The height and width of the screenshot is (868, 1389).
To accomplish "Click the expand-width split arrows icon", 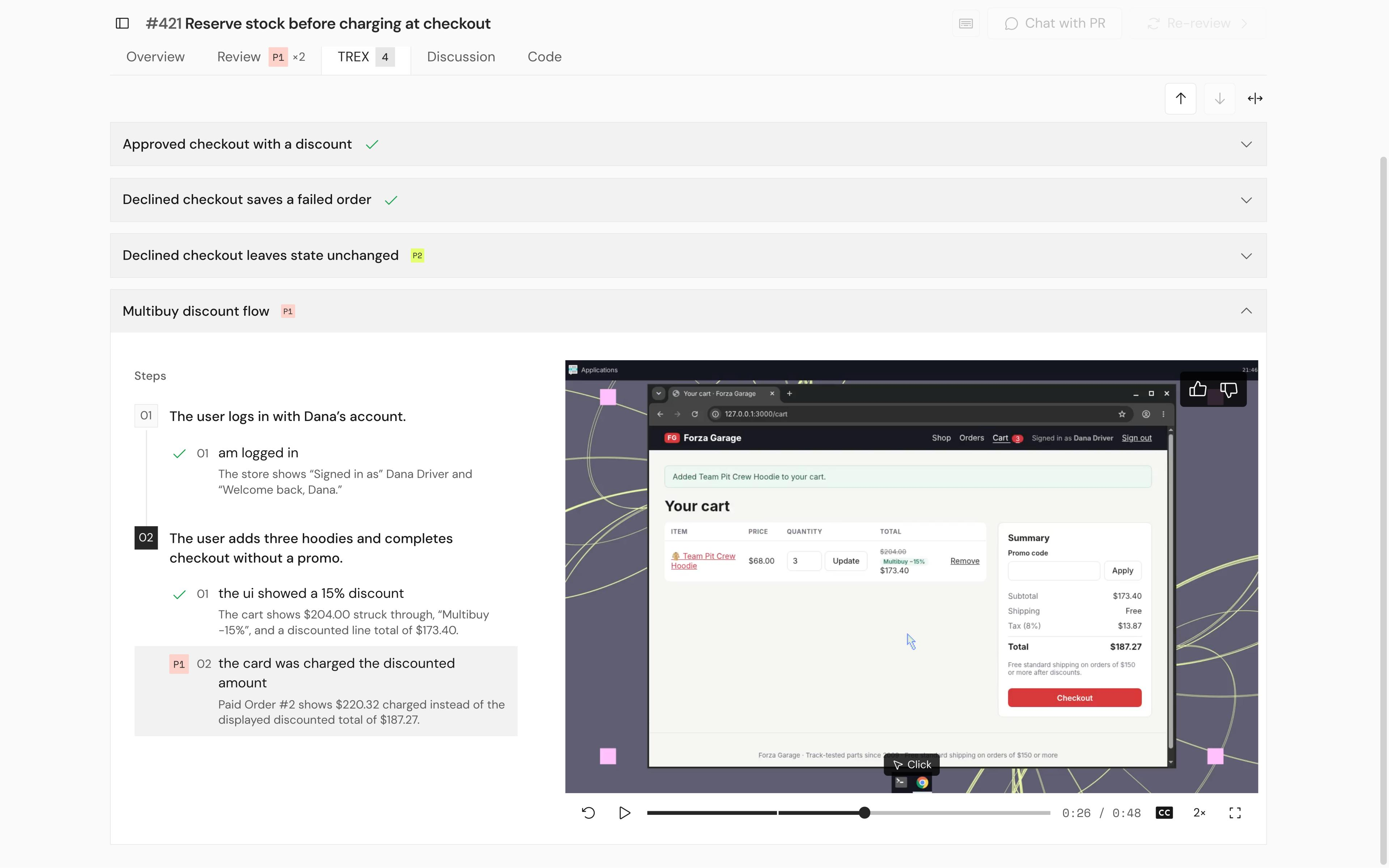I will pyautogui.click(x=1255, y=99).
